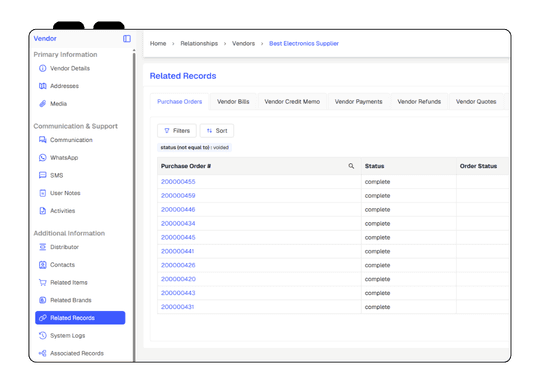This screenshot has width=540, height=384.
Task: Click complete status for order 200000455
Action: click(377, 181)
